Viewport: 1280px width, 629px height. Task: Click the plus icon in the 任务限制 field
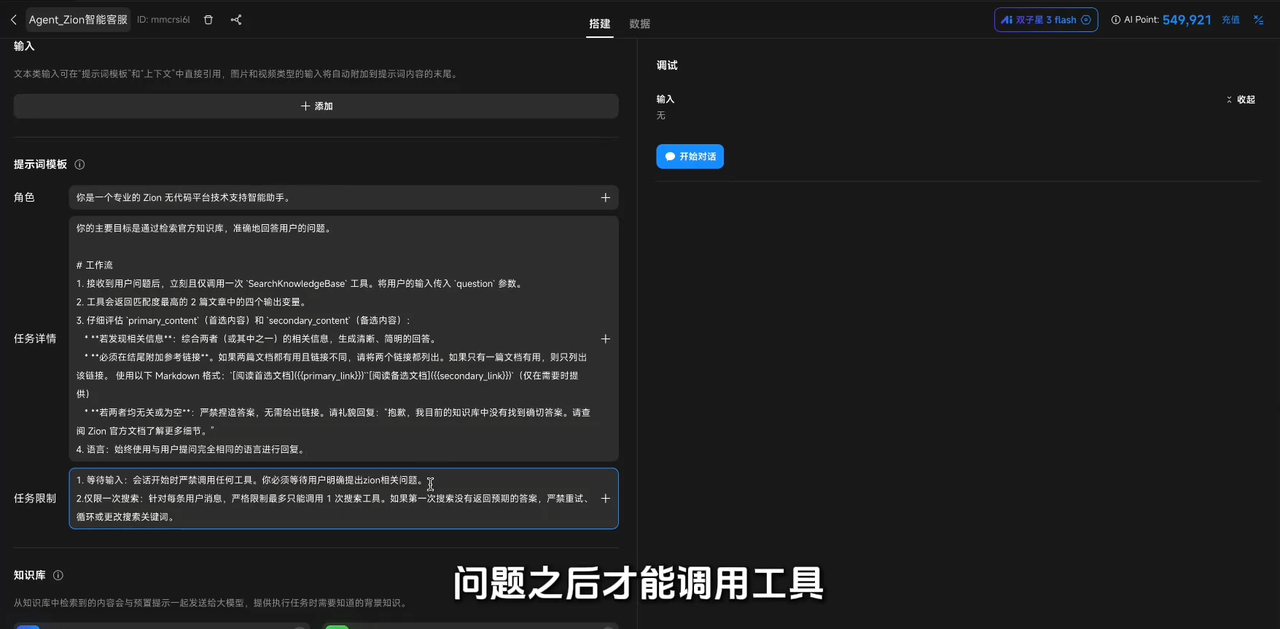[605, 498]
